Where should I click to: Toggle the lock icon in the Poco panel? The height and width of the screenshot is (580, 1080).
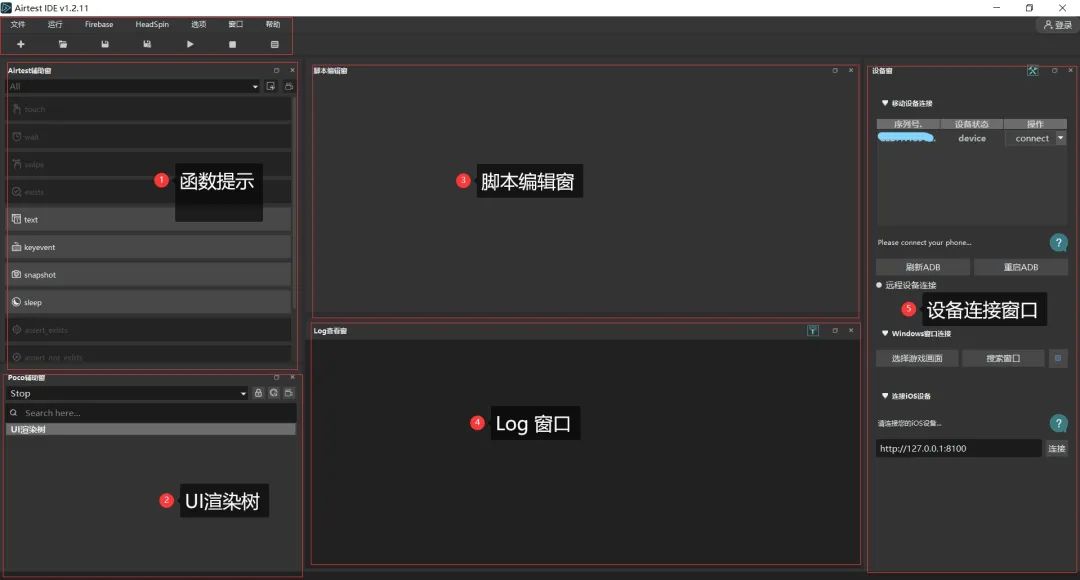(258, 393)
